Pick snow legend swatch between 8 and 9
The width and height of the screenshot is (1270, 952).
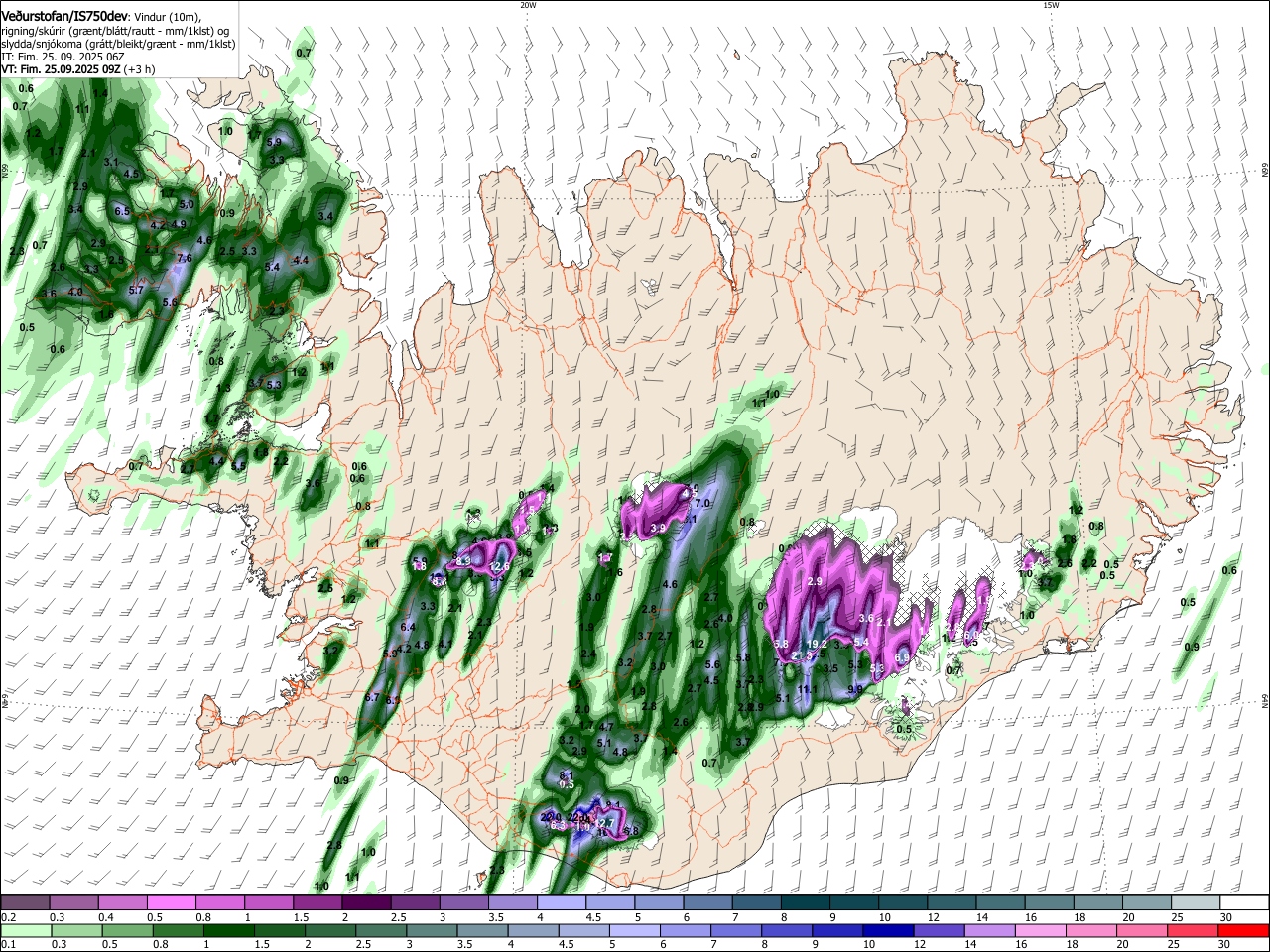tap(804, 903)
